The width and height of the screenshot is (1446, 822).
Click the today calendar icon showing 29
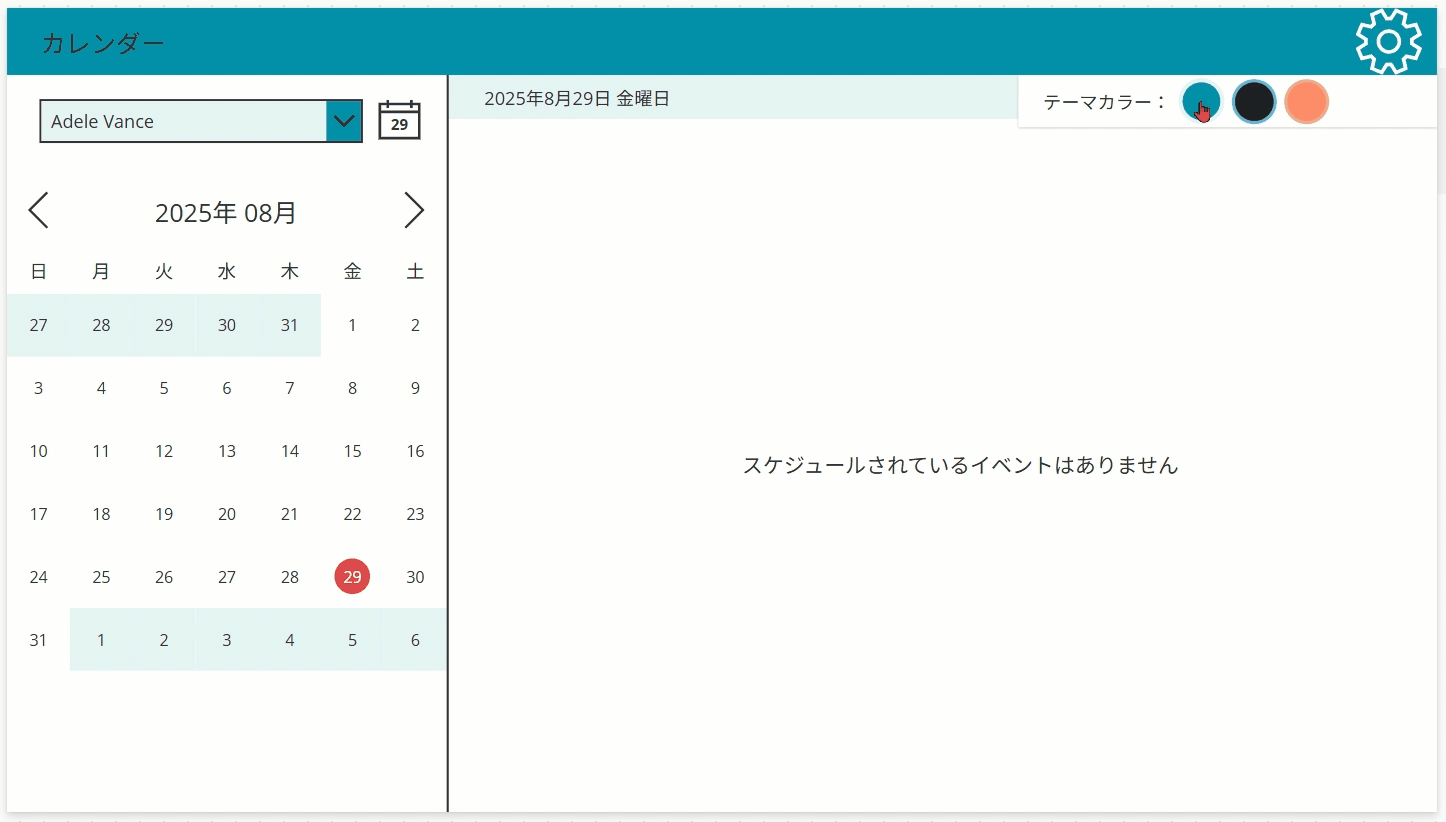pyautogui.click(x=399, y=121)
